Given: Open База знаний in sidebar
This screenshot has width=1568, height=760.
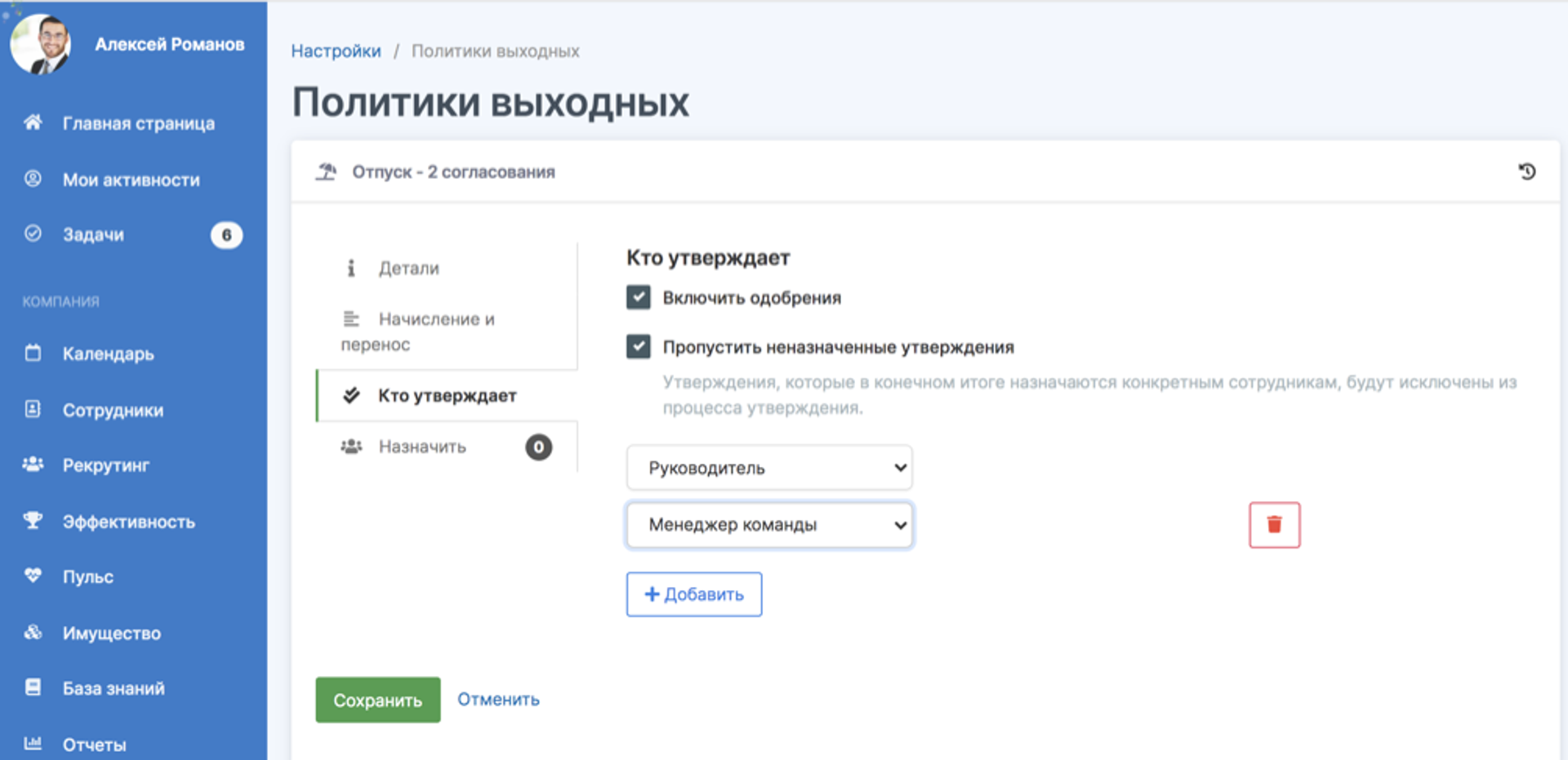Looking at the screenshot, I should 114,689.
